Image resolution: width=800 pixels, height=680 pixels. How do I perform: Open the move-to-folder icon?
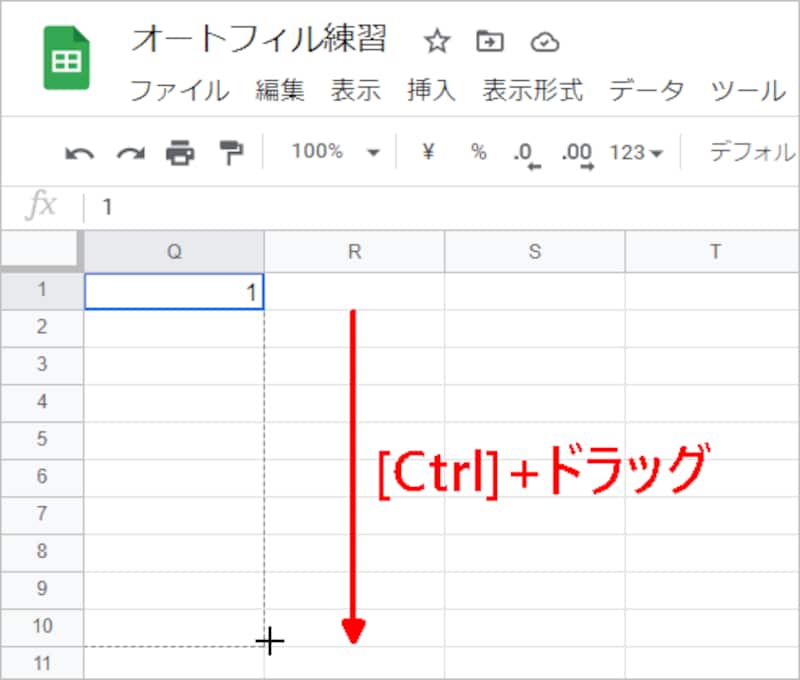pyautogui.click(x=491, y=42)
